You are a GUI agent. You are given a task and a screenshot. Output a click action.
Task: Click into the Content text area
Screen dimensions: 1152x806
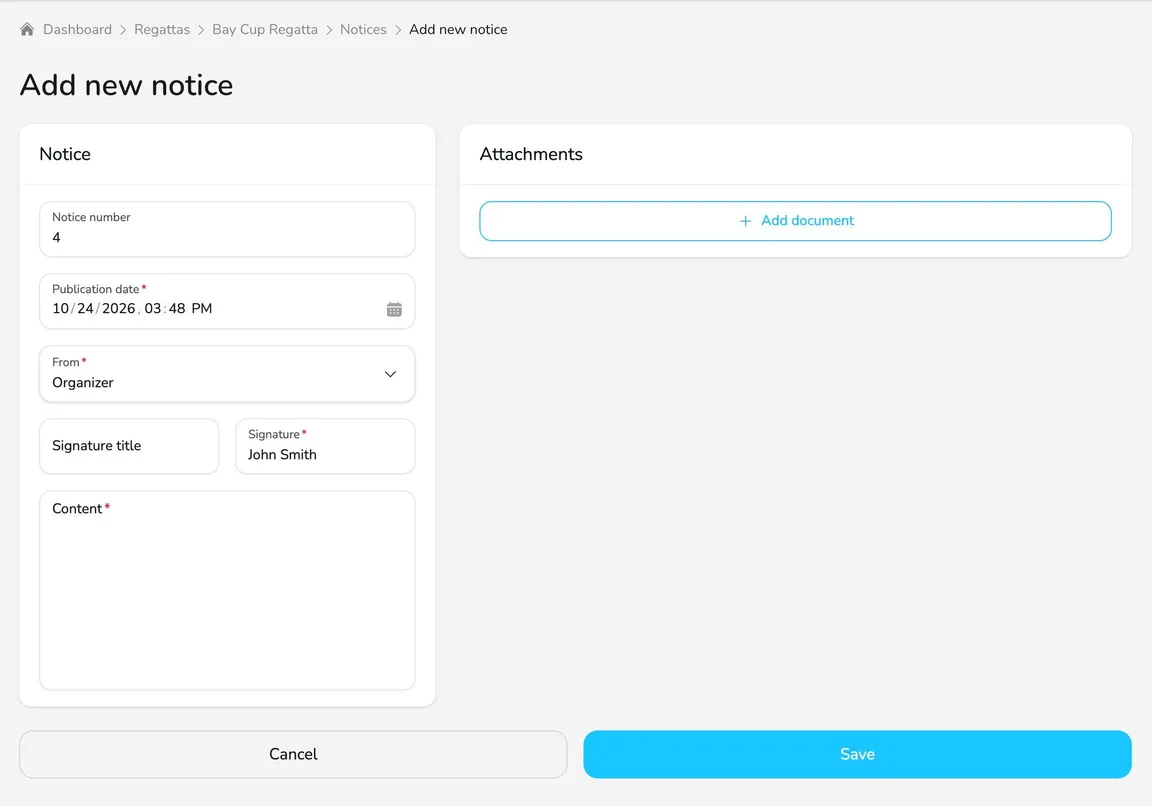(227, 590)
